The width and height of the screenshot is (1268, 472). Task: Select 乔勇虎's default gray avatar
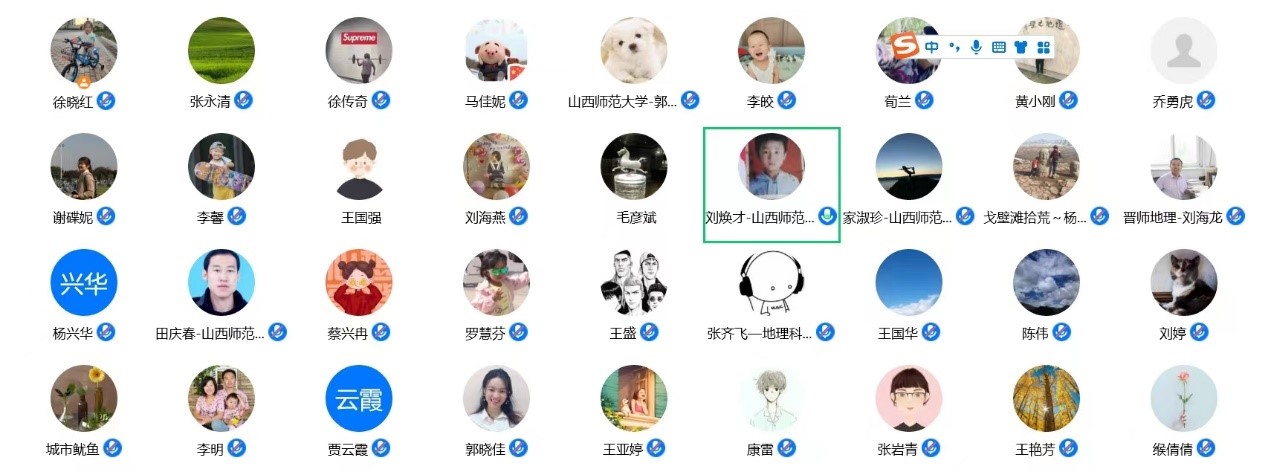pyautogui.click(x=1184, y=50)
